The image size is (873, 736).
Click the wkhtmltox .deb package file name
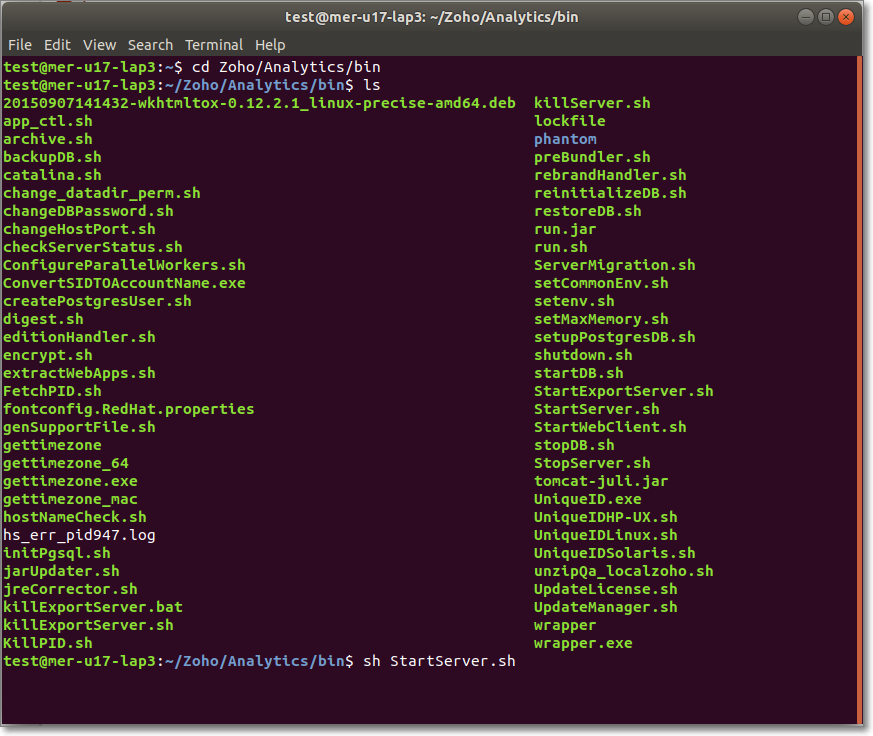pyautogui.click(x=259, y=103)
